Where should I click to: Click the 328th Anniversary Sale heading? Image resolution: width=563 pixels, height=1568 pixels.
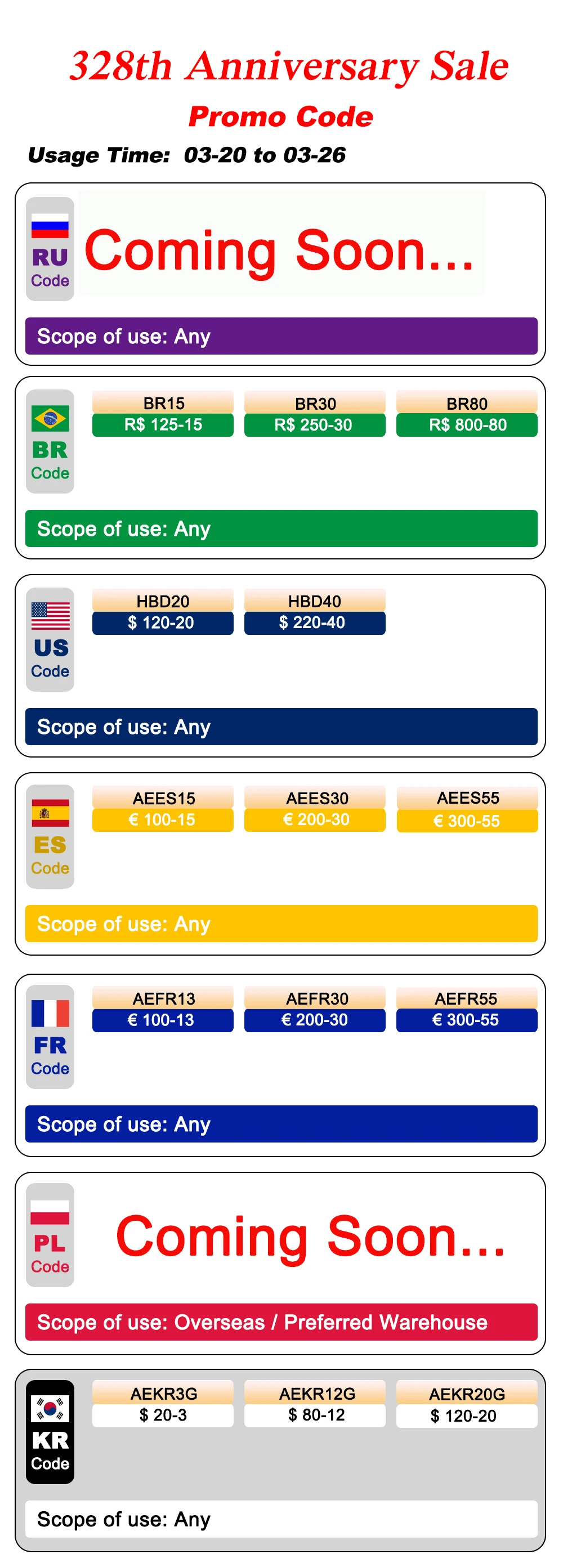click(x=288, y=66)
